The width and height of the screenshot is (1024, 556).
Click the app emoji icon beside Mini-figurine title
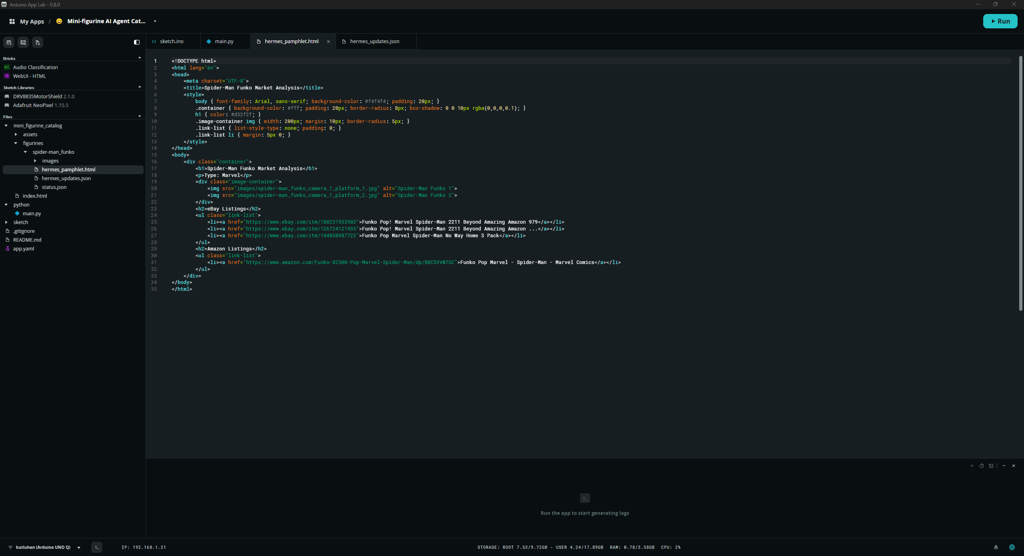pos(59,22)
